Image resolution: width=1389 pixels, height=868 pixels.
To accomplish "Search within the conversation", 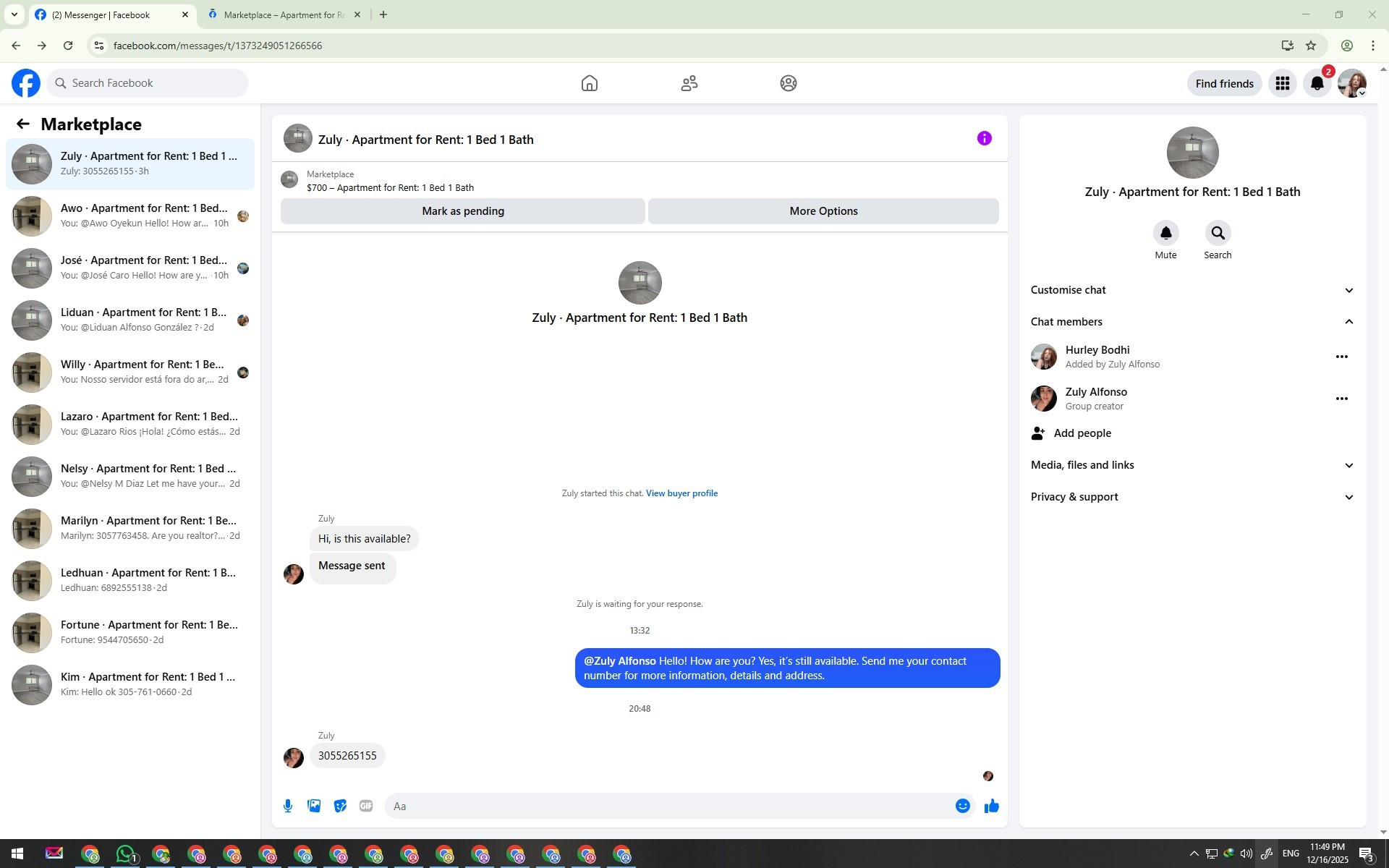I will (x=1218, y=233).
